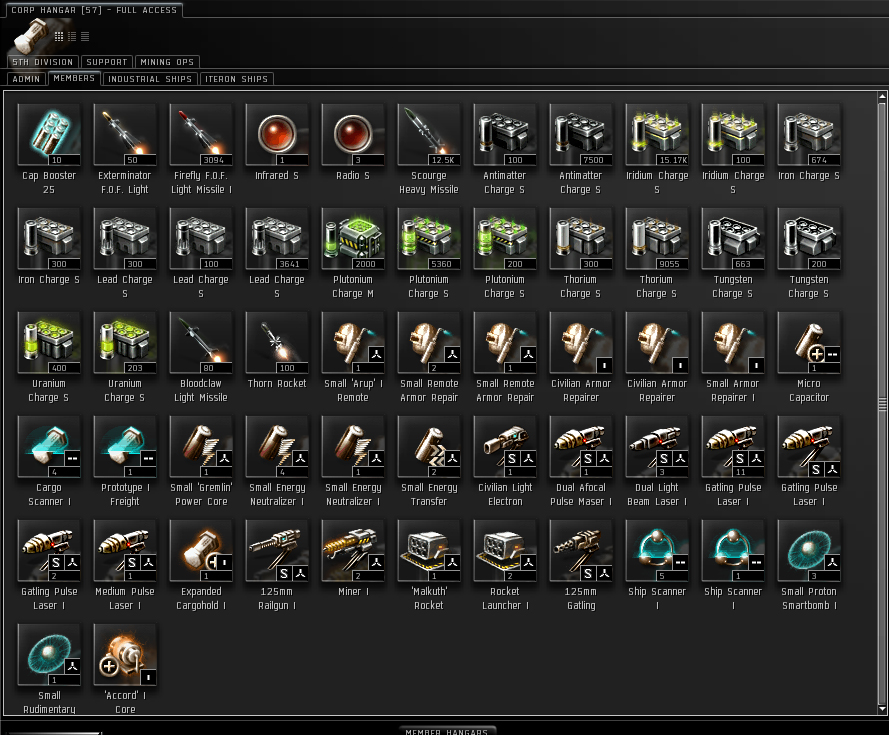Select the Bloodclaw Light Missile stack
Viewport: 889px width, 735px height.
pyautogui.click(x=201, y=343)
